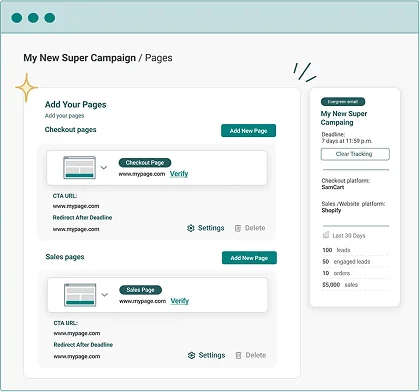Click Add New Page for Sales pages
Screen dimensions: 420x392
249,258
